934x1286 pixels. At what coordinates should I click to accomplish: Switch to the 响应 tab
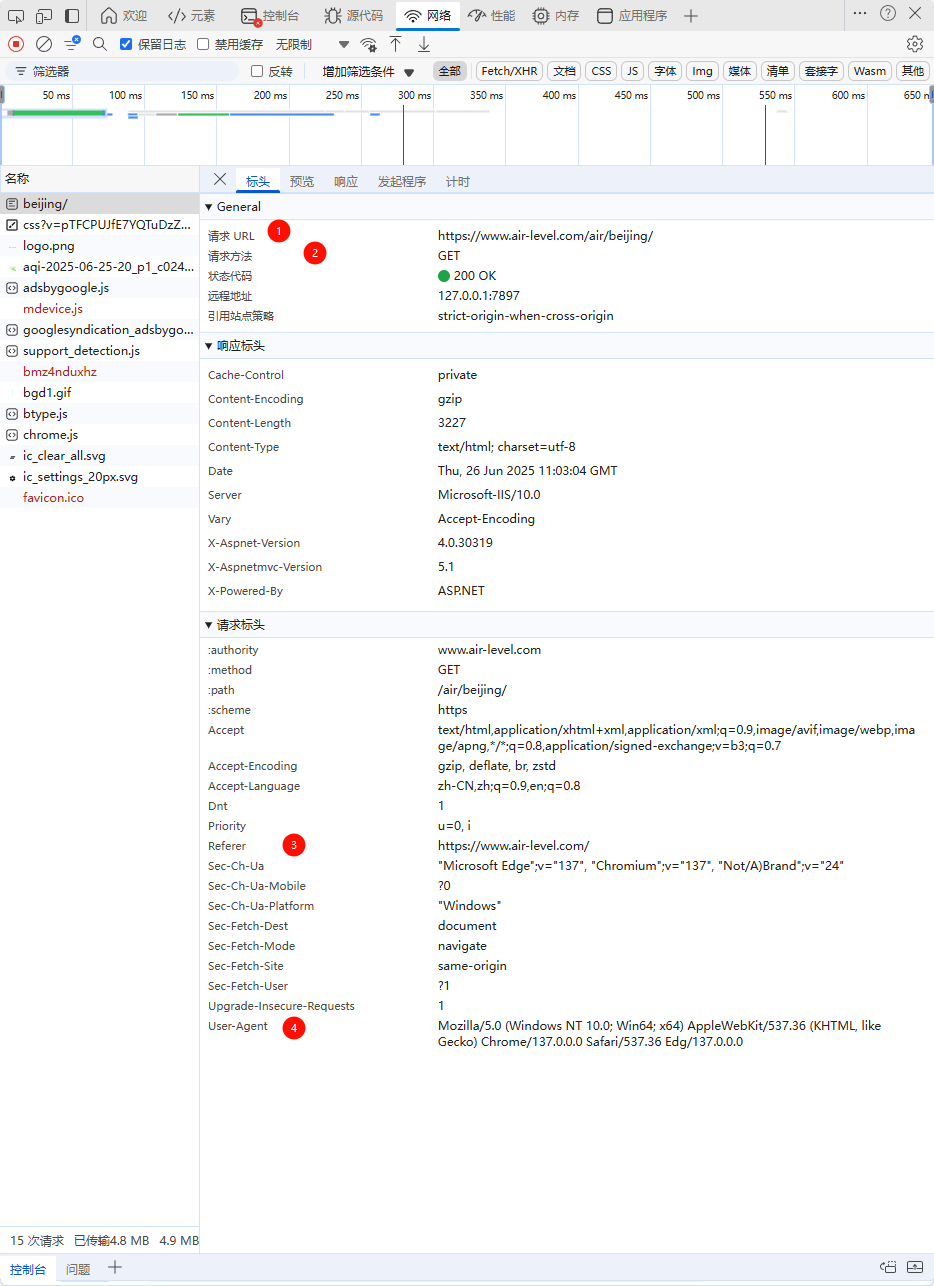click(x=346, y=181)
